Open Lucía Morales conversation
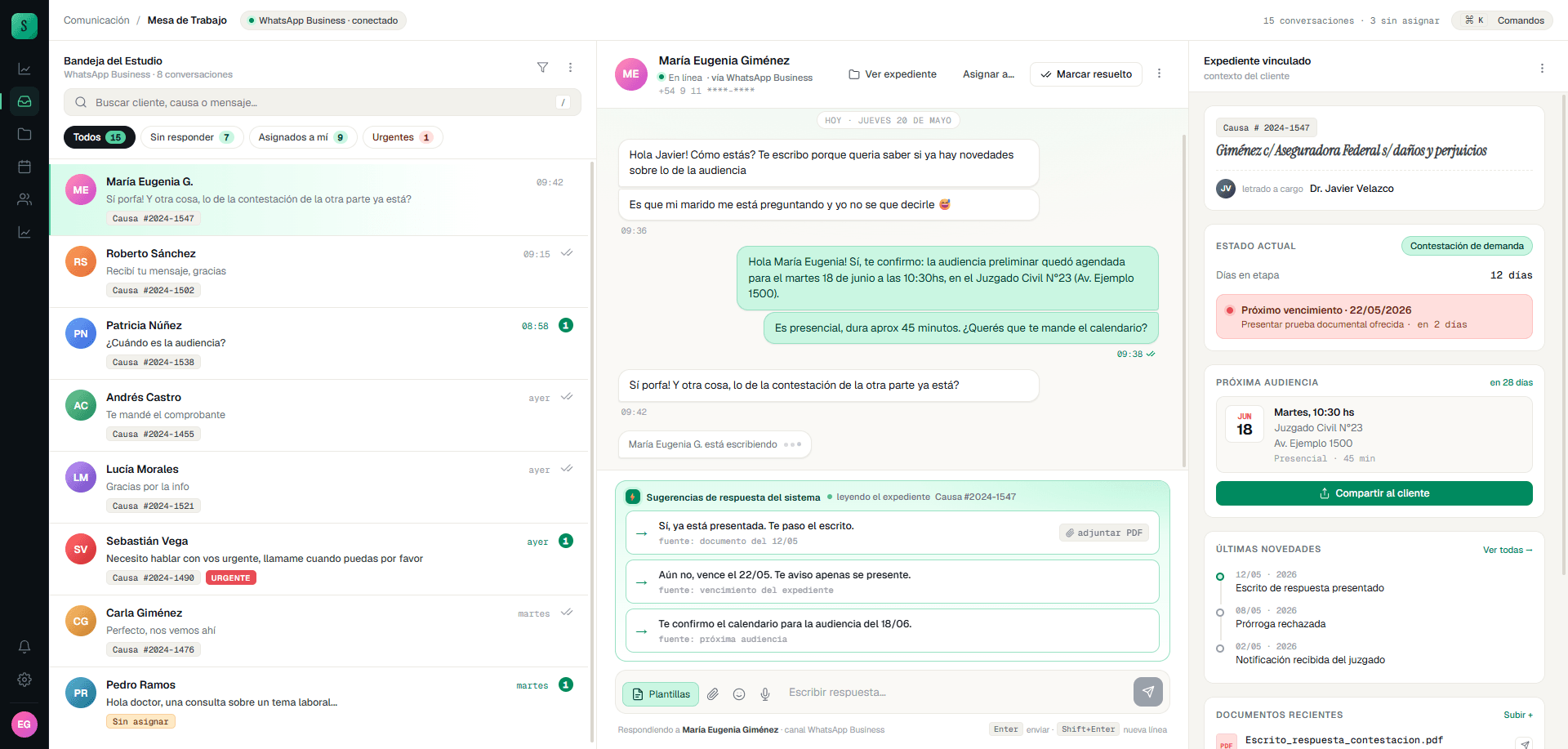1568x749 pixels. point(318,488)
